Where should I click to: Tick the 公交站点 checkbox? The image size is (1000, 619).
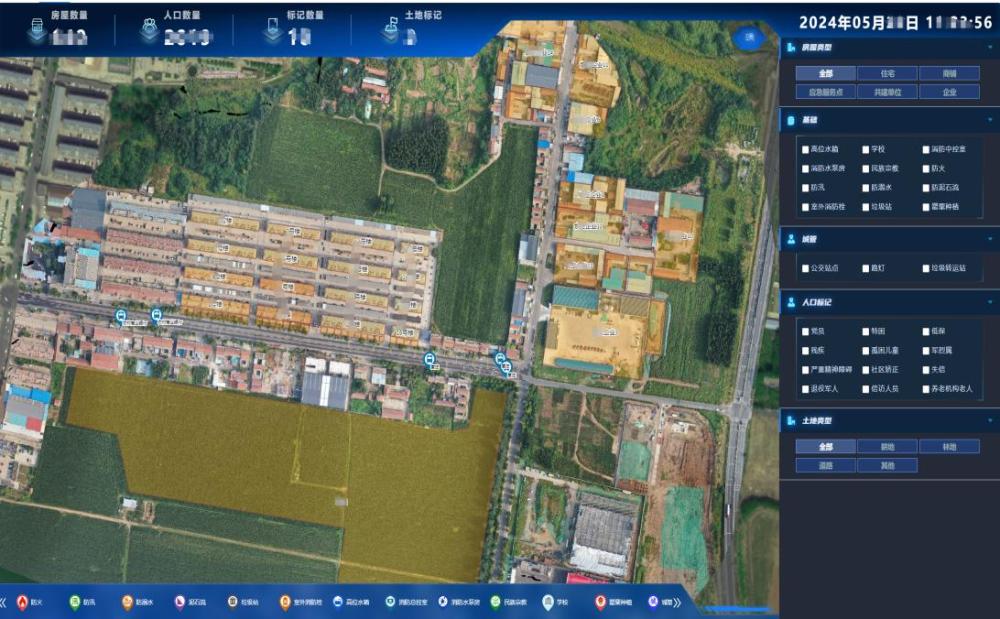(806, 268)
